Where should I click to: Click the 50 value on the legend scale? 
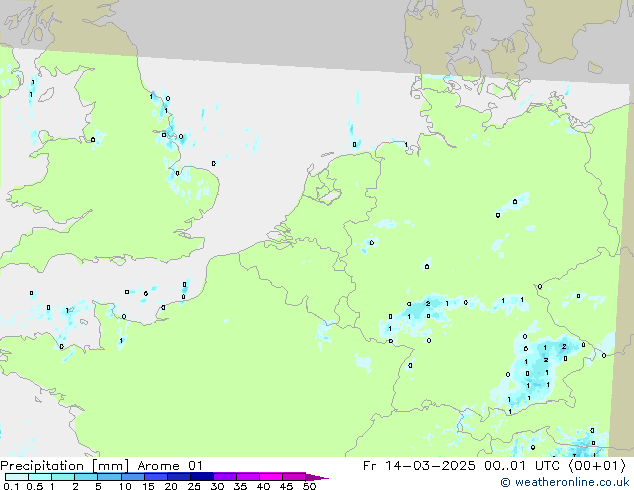(x=310, y=487)
